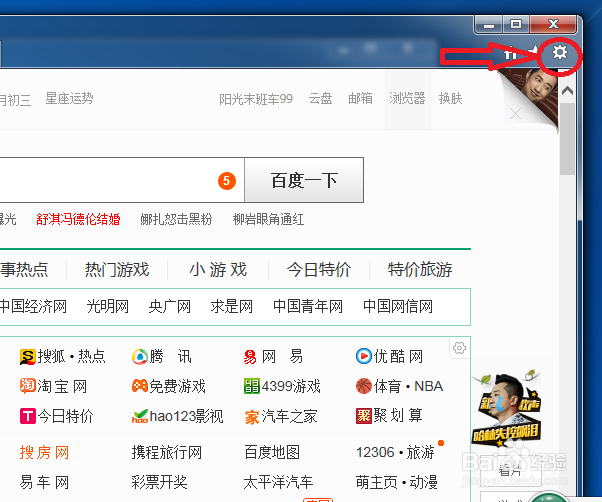Image resolution: width=602 pixels, height=502 pixels.
Task: Open hot topic 舒淇冯德伦结婚
Action: click(x=78, y=219)
